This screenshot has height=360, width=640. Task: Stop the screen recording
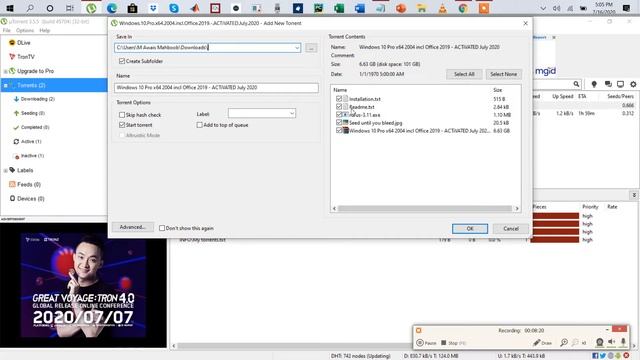point(453,343)
